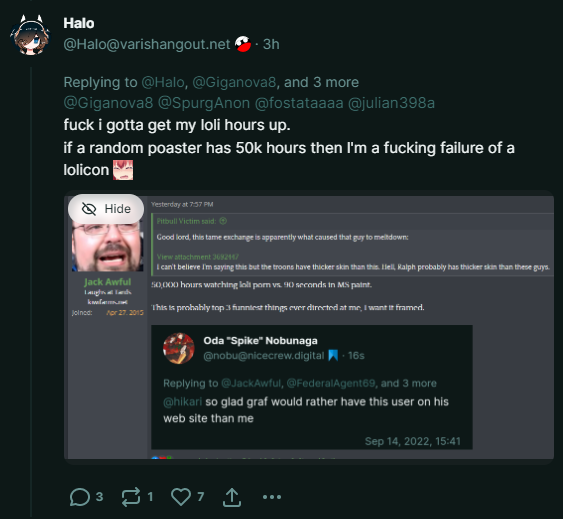Open the @Halo@varishangout.net handle
Viewport: 563px width, 519px height.
click(147, 44)
